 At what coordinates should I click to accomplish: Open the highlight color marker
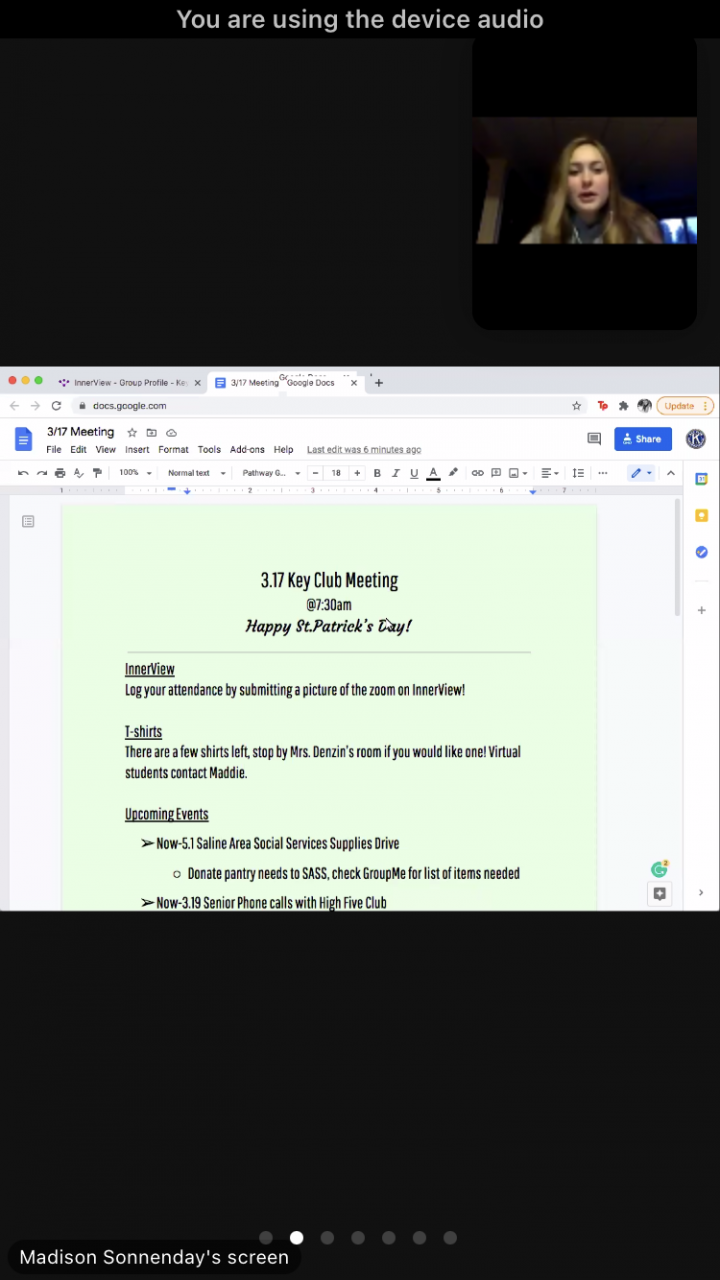pyautogui.click(x=453, y=473)
